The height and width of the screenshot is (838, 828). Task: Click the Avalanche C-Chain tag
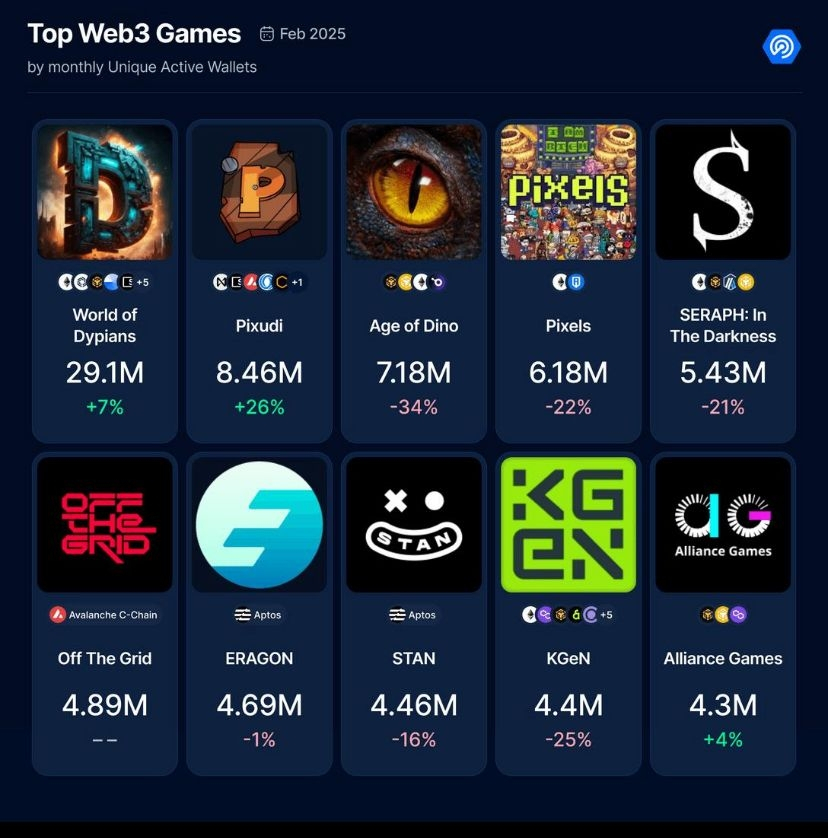click(x=105, y=615)
